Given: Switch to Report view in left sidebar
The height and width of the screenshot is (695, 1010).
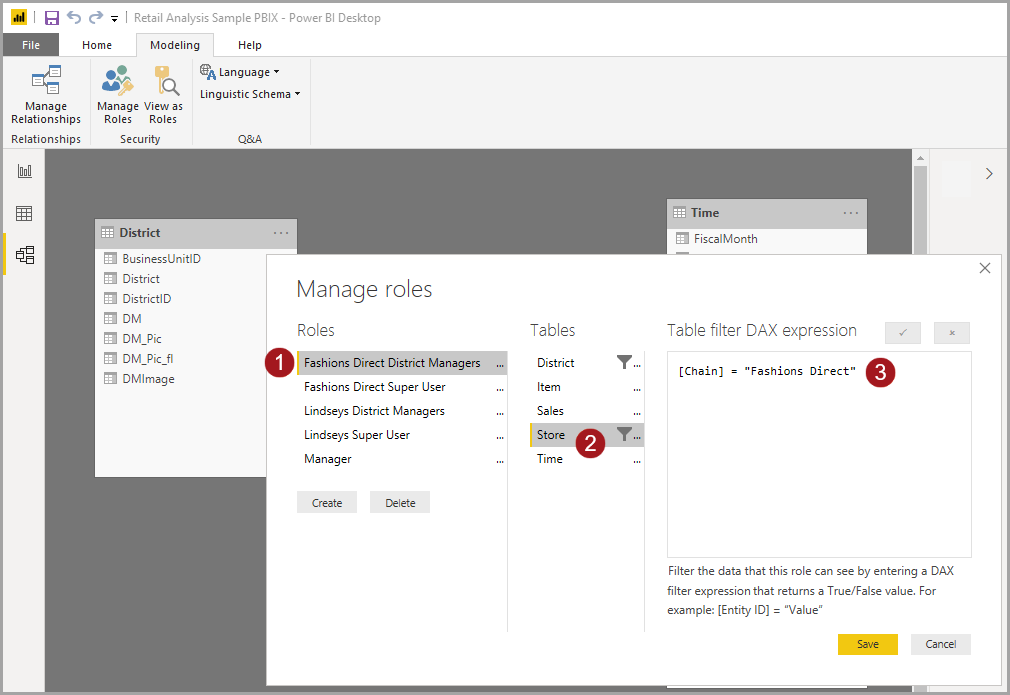Looking at the screenshot, I should 25,172.
